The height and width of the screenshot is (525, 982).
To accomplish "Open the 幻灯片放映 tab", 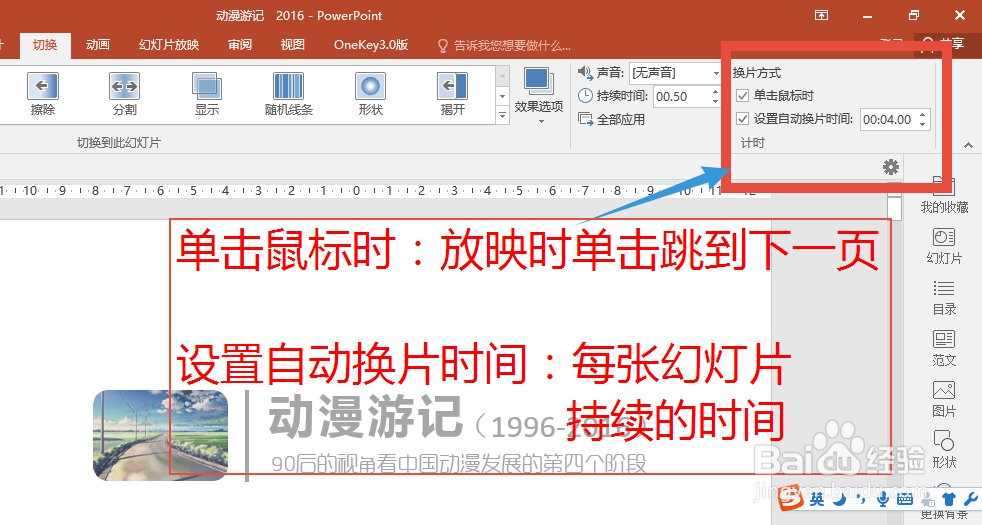I will click(169, 45).
